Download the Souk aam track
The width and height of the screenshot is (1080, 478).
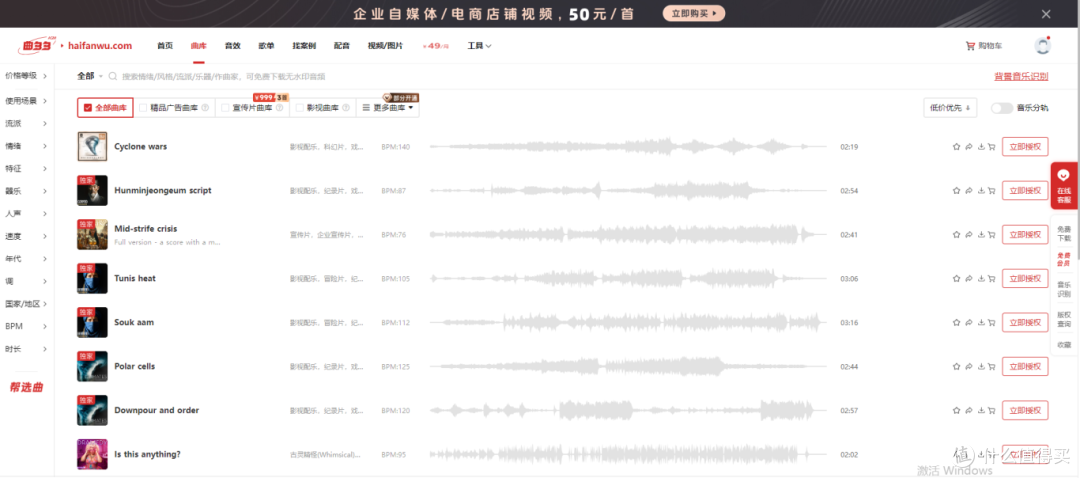[x=980, y=323]
